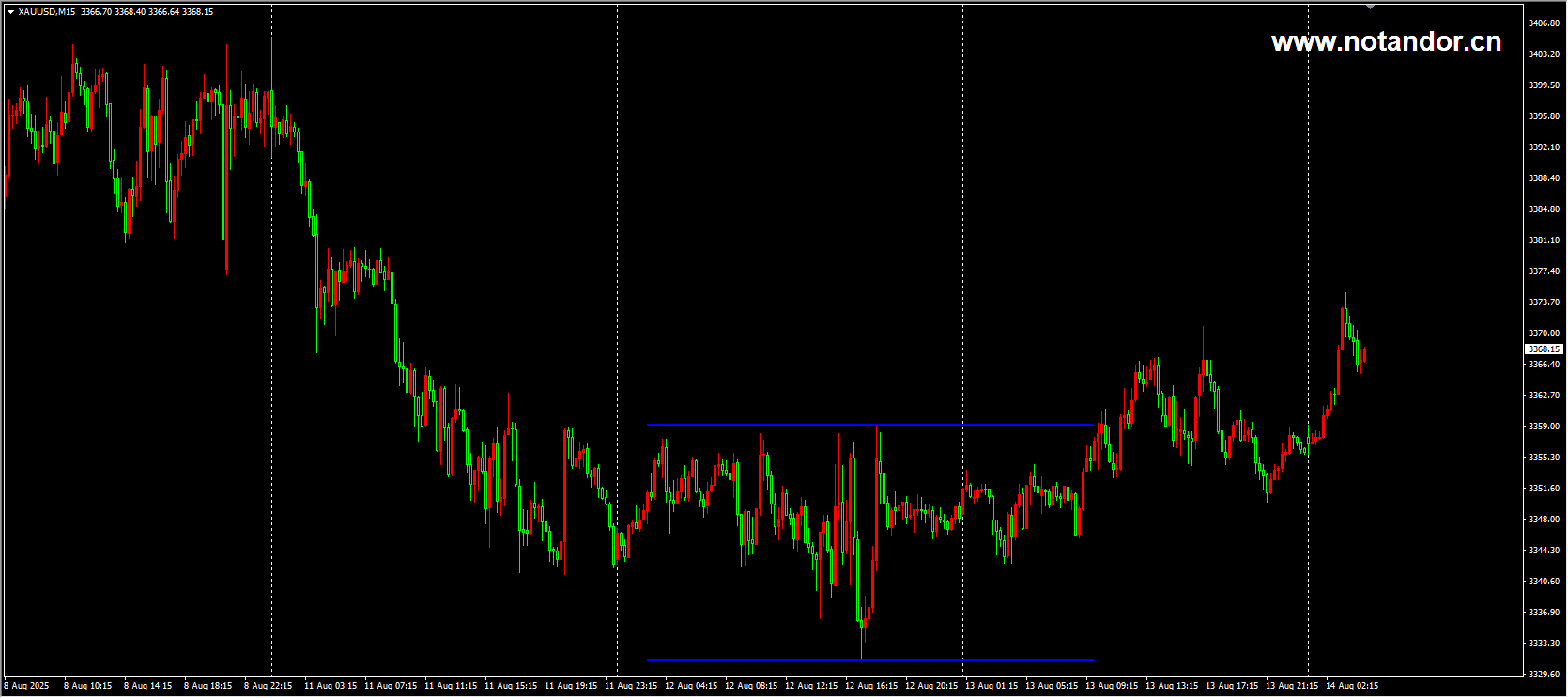This screenshot has height=698, width=1568.
Task: Click price axis label 3388.40
Action: pyautogui.click(x=1545, y=178)
